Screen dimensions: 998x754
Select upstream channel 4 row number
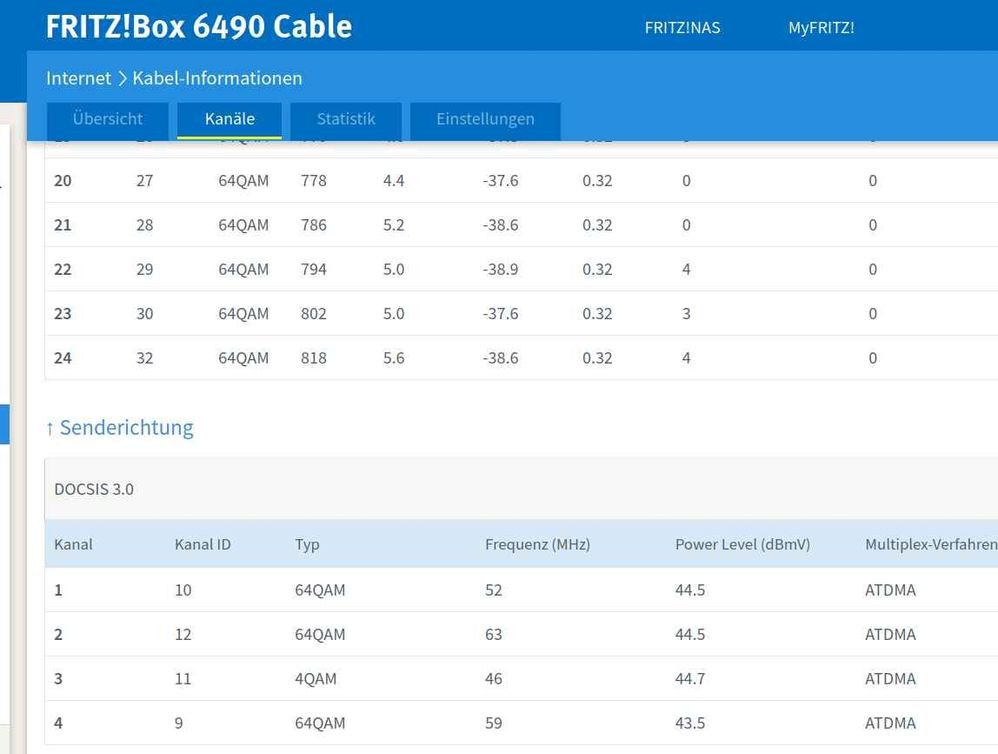coord(58,723)
